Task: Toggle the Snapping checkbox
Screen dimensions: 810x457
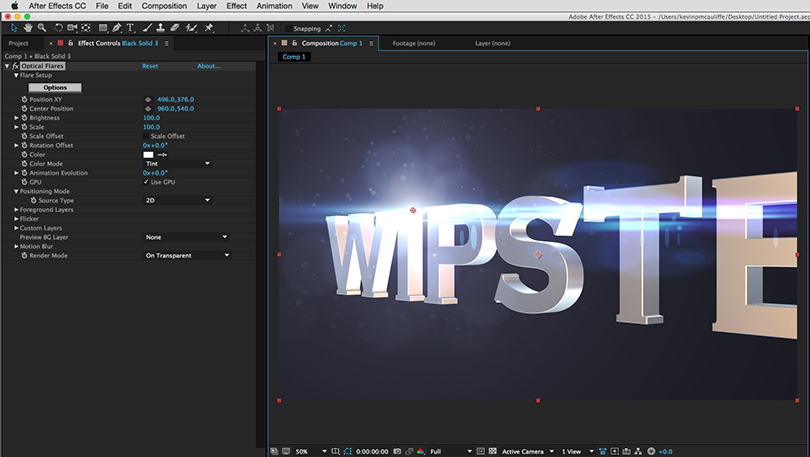Action: (290, 28)
